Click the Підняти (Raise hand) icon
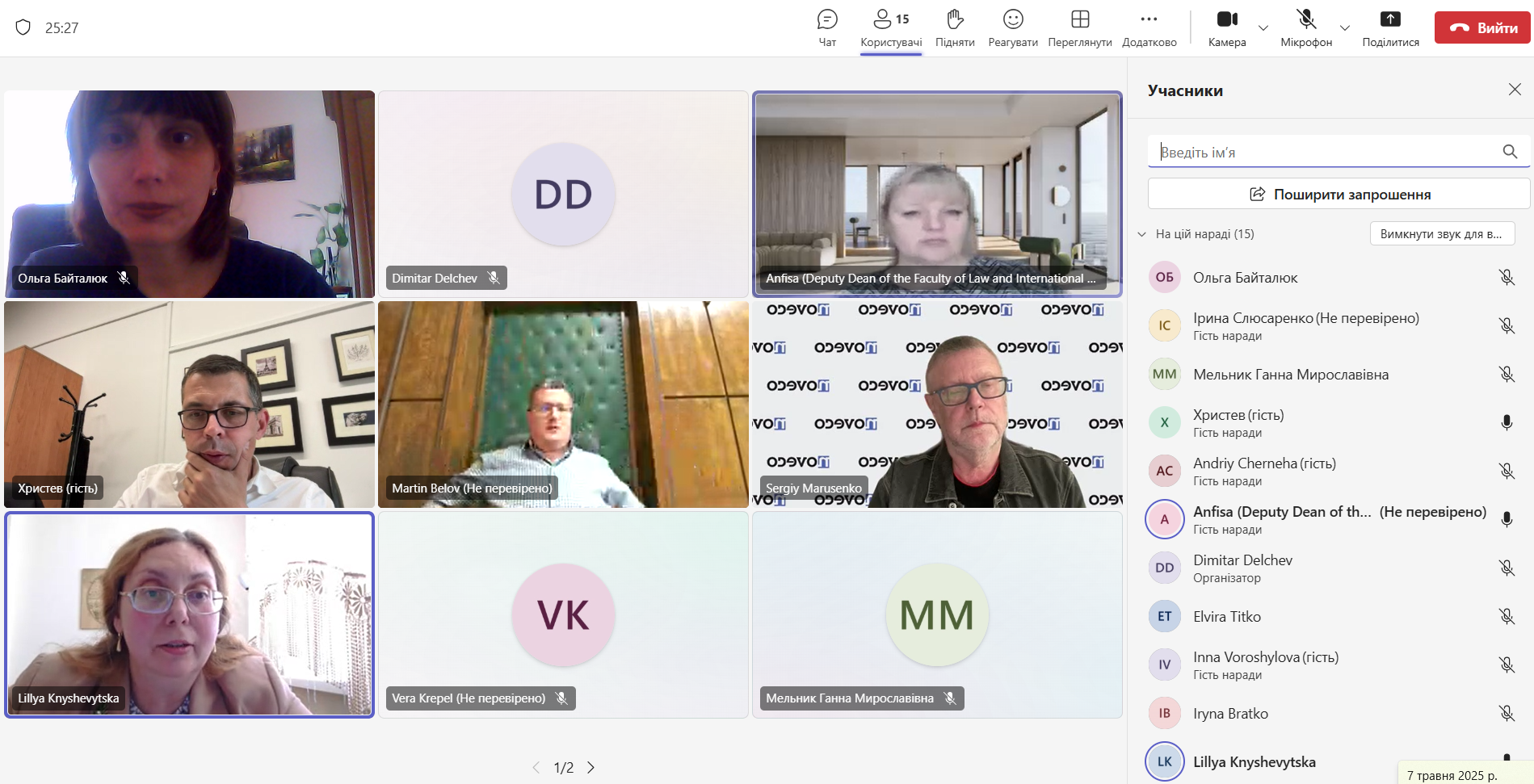Viewport: 1534px width, 784px height. coord(955,27)
